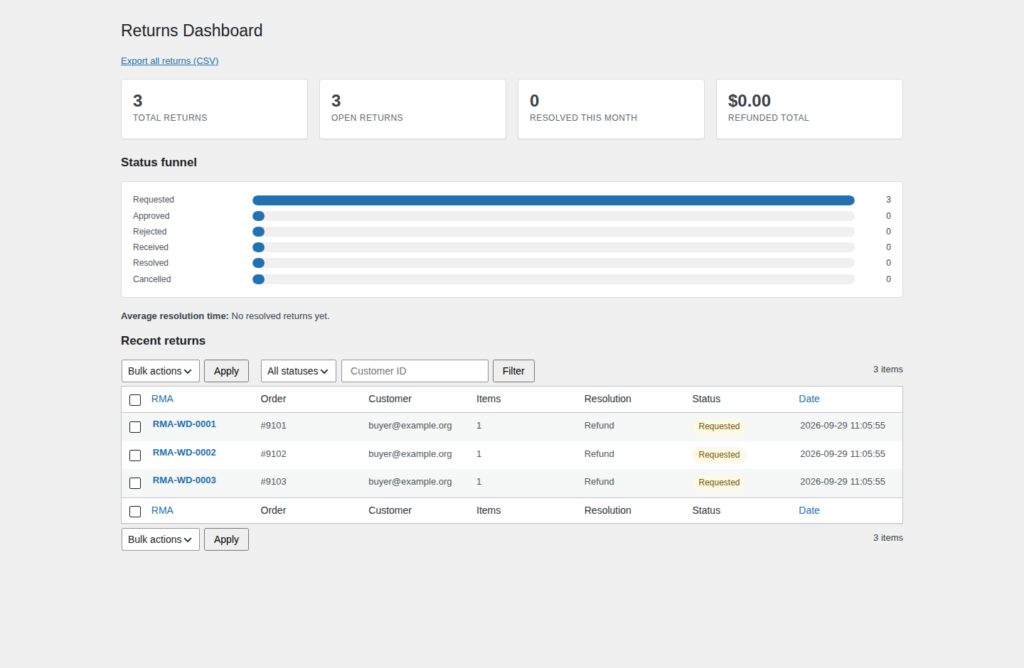Open Export all returns (CSV) link

pyautogui.click(x=169, y=61)
